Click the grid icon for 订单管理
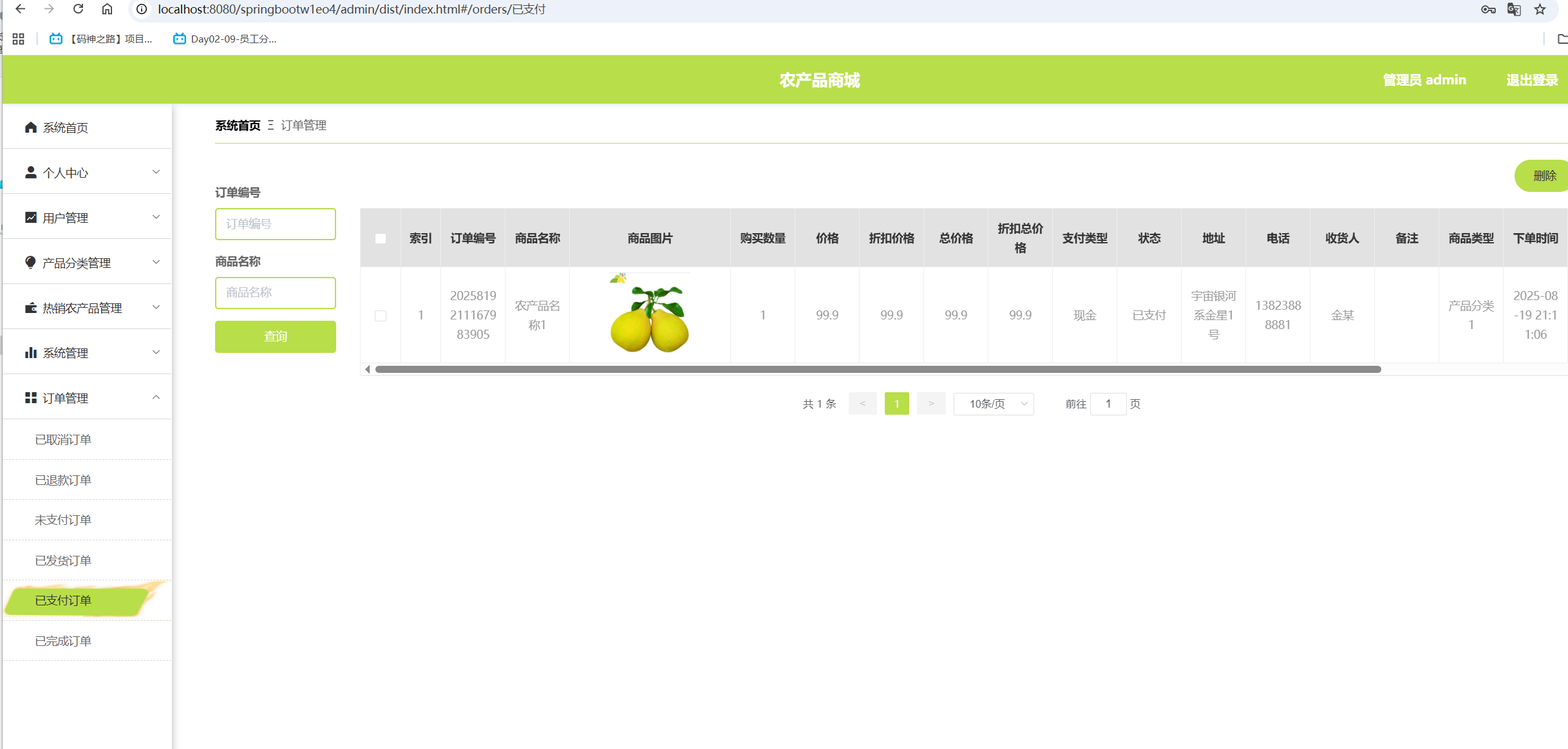 (30, 398)
